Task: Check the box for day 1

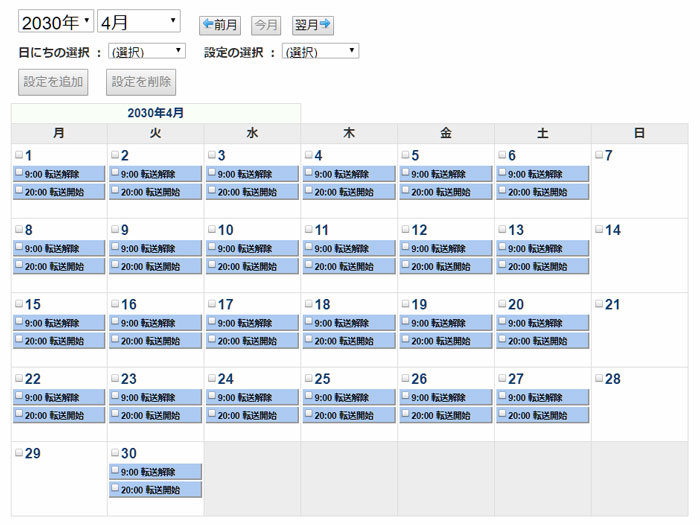Action: (19, 155)
